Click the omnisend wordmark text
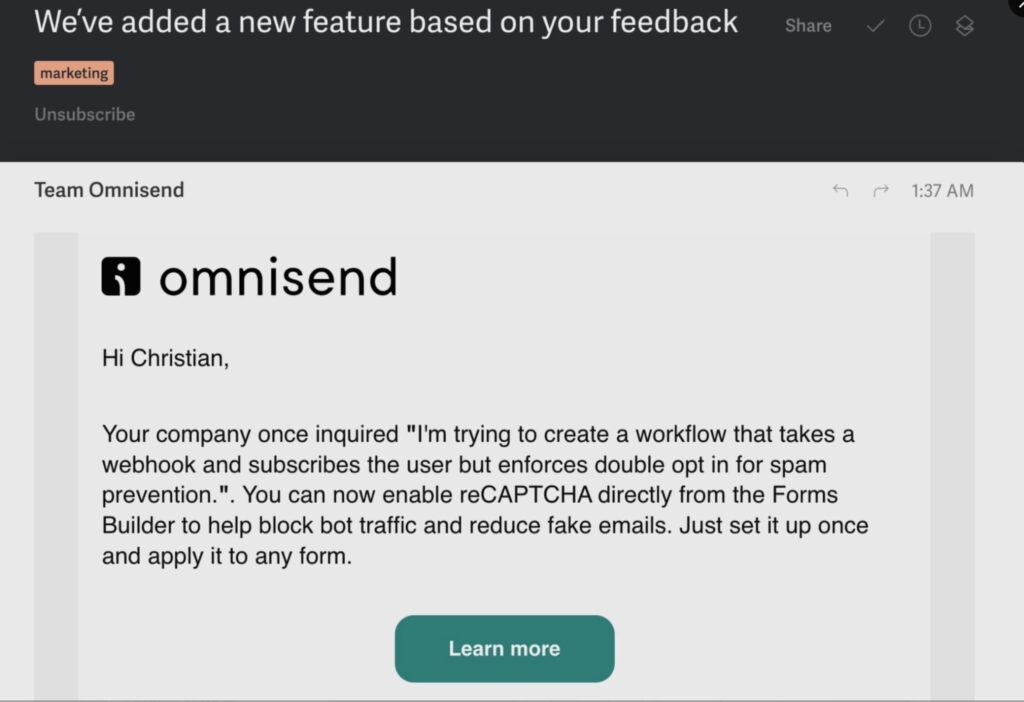Screen dimensions: 1024x702 click(x=278, y=277)
